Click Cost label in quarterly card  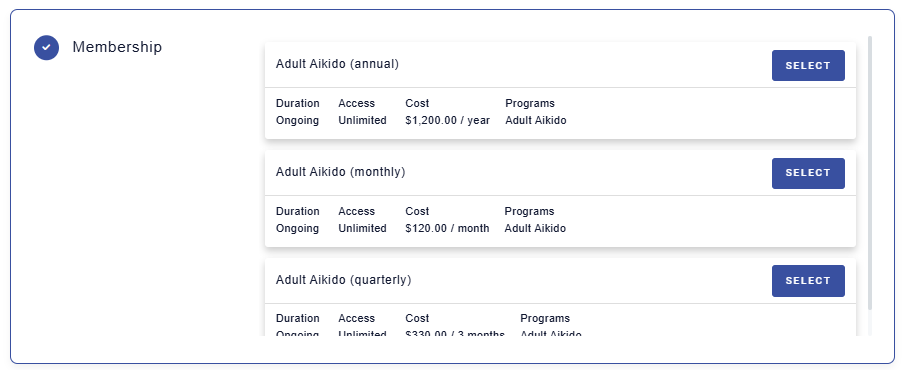point(417,319)
